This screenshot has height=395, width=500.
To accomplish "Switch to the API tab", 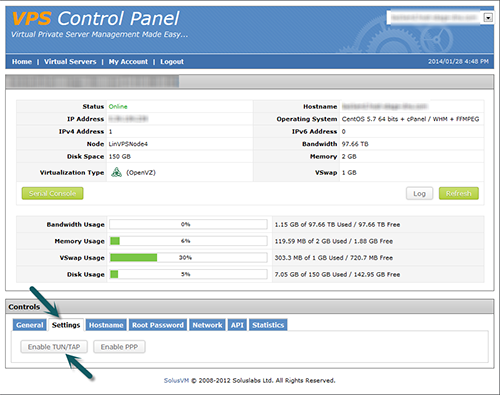I will tap(237, 325).
